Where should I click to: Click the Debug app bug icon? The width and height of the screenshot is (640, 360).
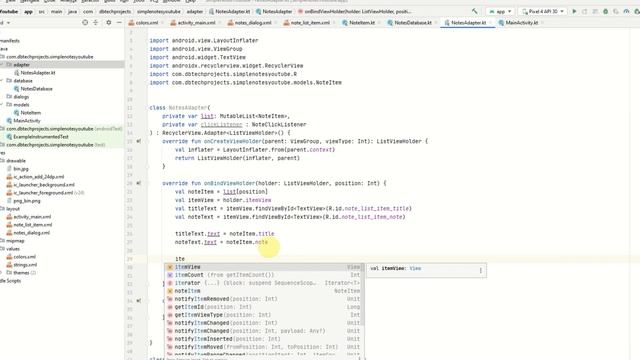click(x=606, y=11)
